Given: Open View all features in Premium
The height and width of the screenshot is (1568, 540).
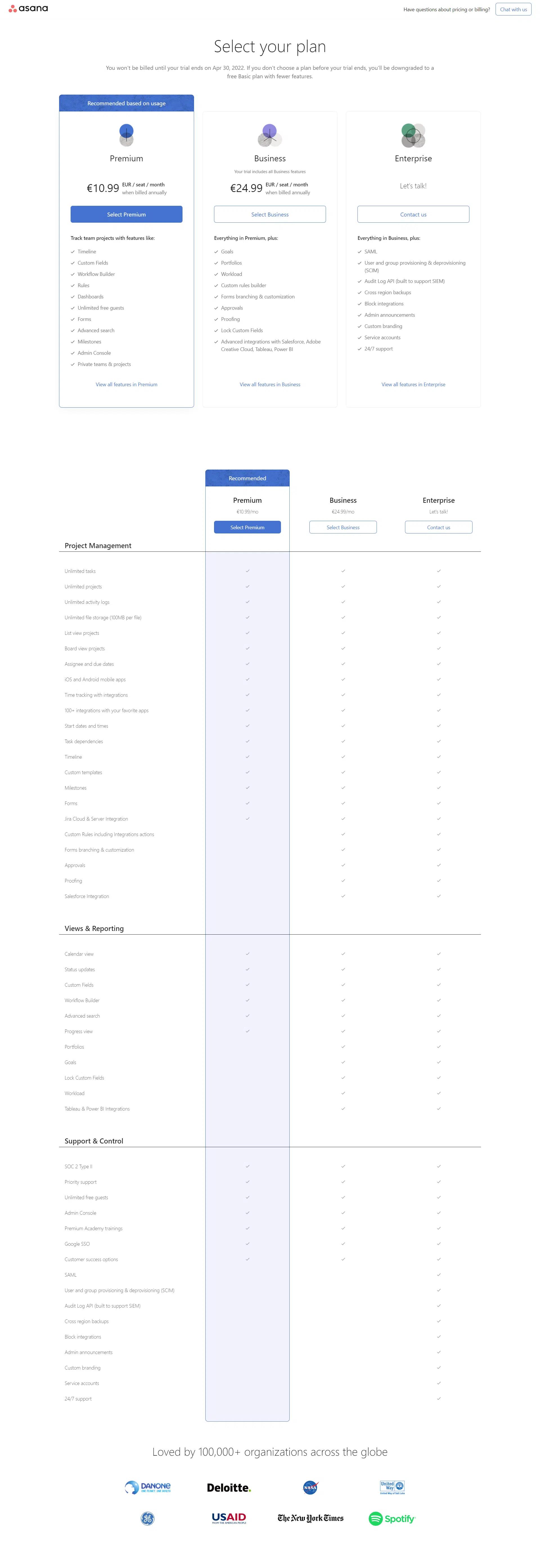Looking at the screenshot, I should click(x=127, y=384).
